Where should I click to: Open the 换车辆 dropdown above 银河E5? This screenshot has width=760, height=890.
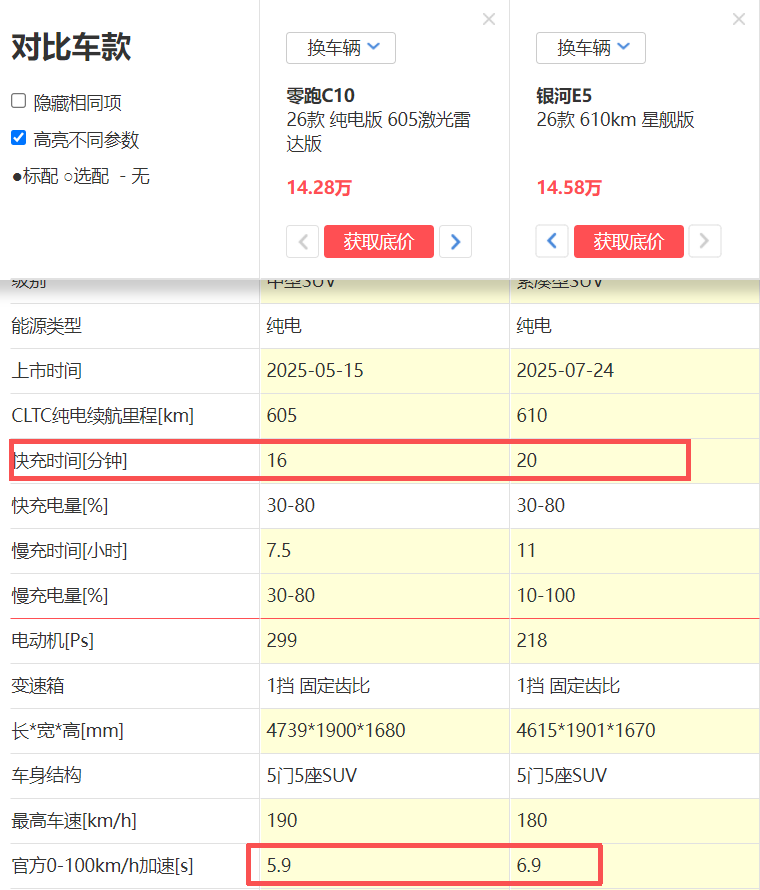(x=591, y=48)
